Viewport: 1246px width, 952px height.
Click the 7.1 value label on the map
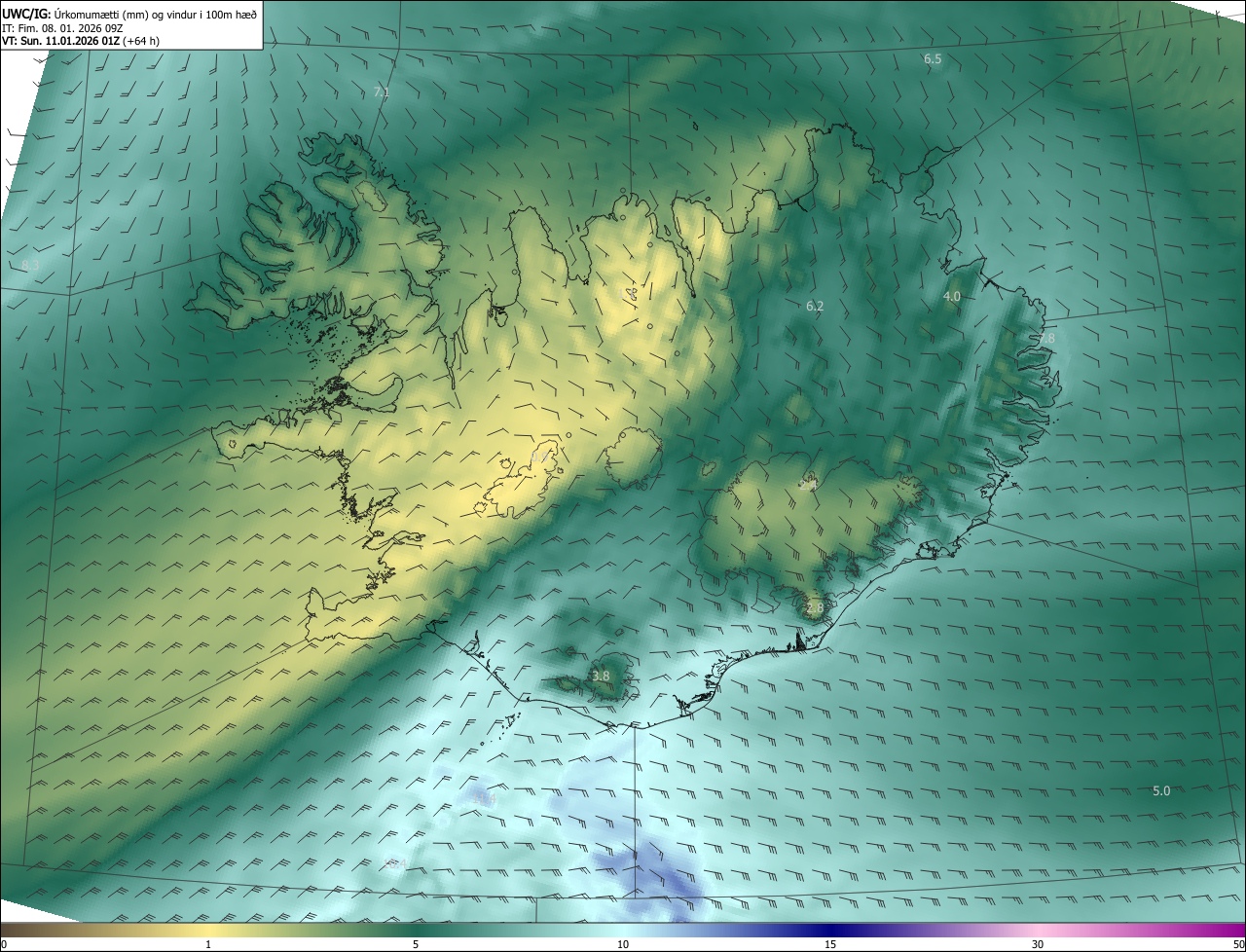382,92
